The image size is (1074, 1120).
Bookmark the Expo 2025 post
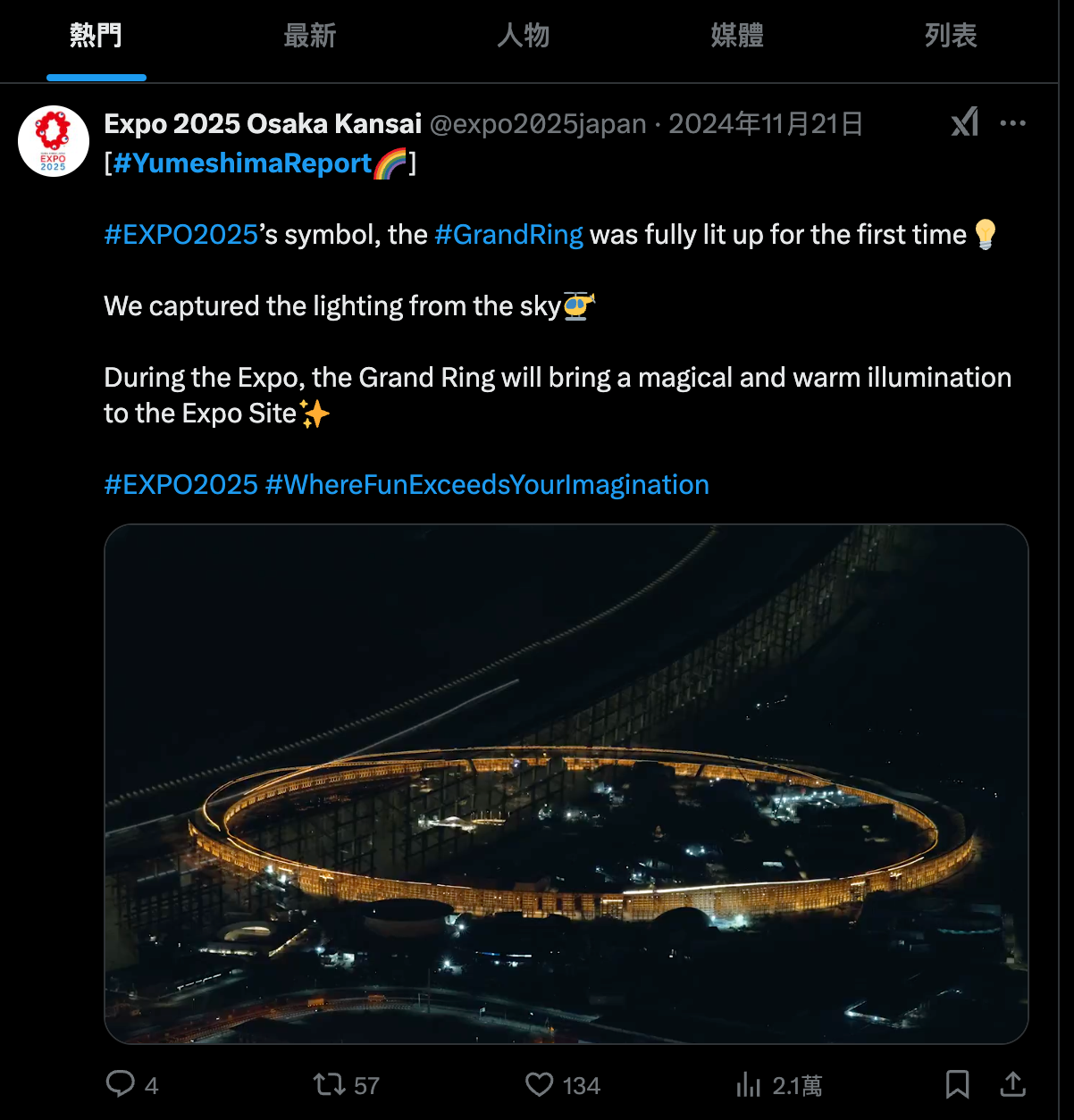pos(957,1084)
